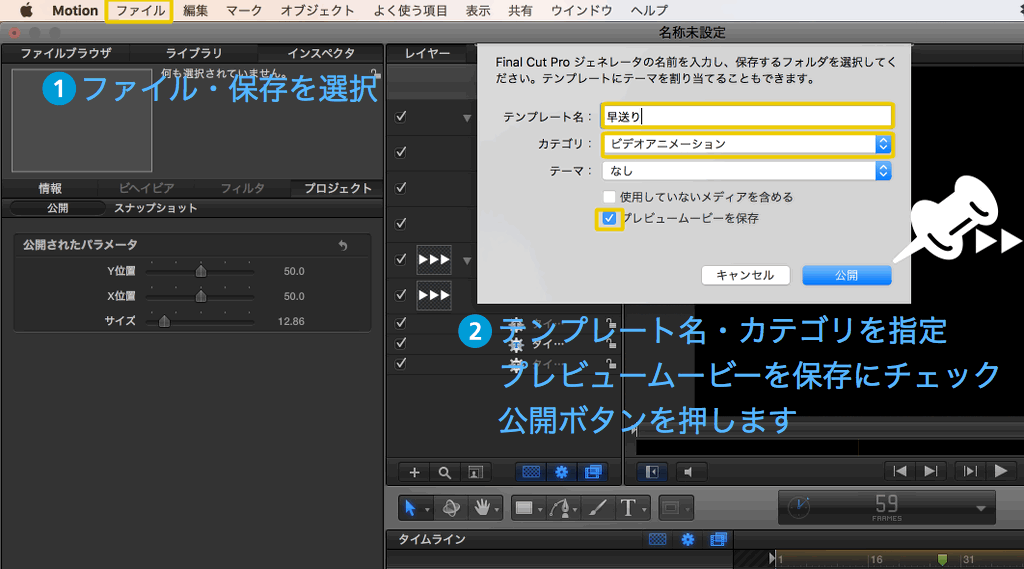The height and width of the screenshot is (569, 1024).
Task: Click the blue 公開 button in dialog
Action: tap(846, 275)
